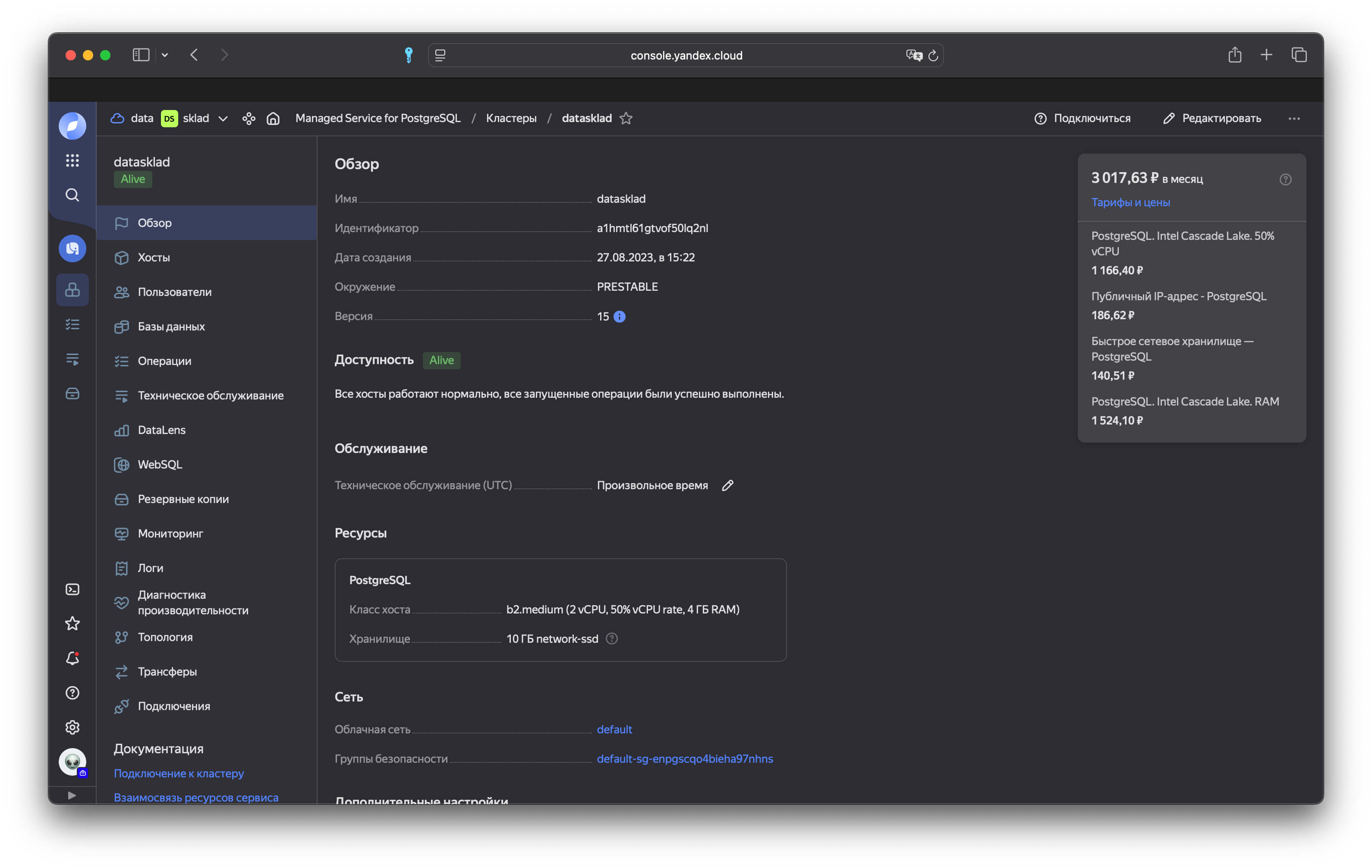Reload the console page
1372x868 pixels.
coord(933,55)
